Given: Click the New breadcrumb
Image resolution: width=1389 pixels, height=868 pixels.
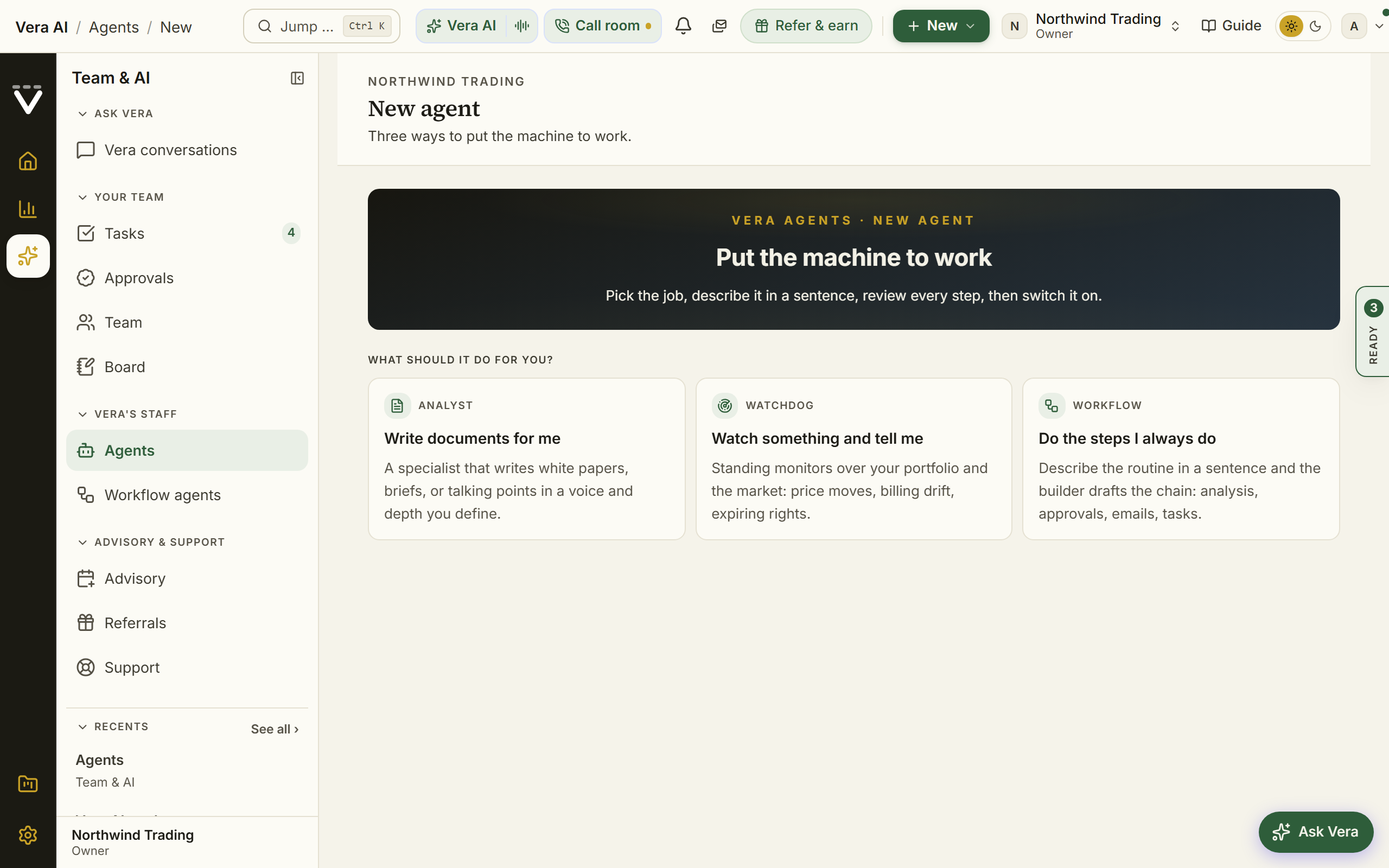Looking at the screenshot, I should click(x=176, y=27).
